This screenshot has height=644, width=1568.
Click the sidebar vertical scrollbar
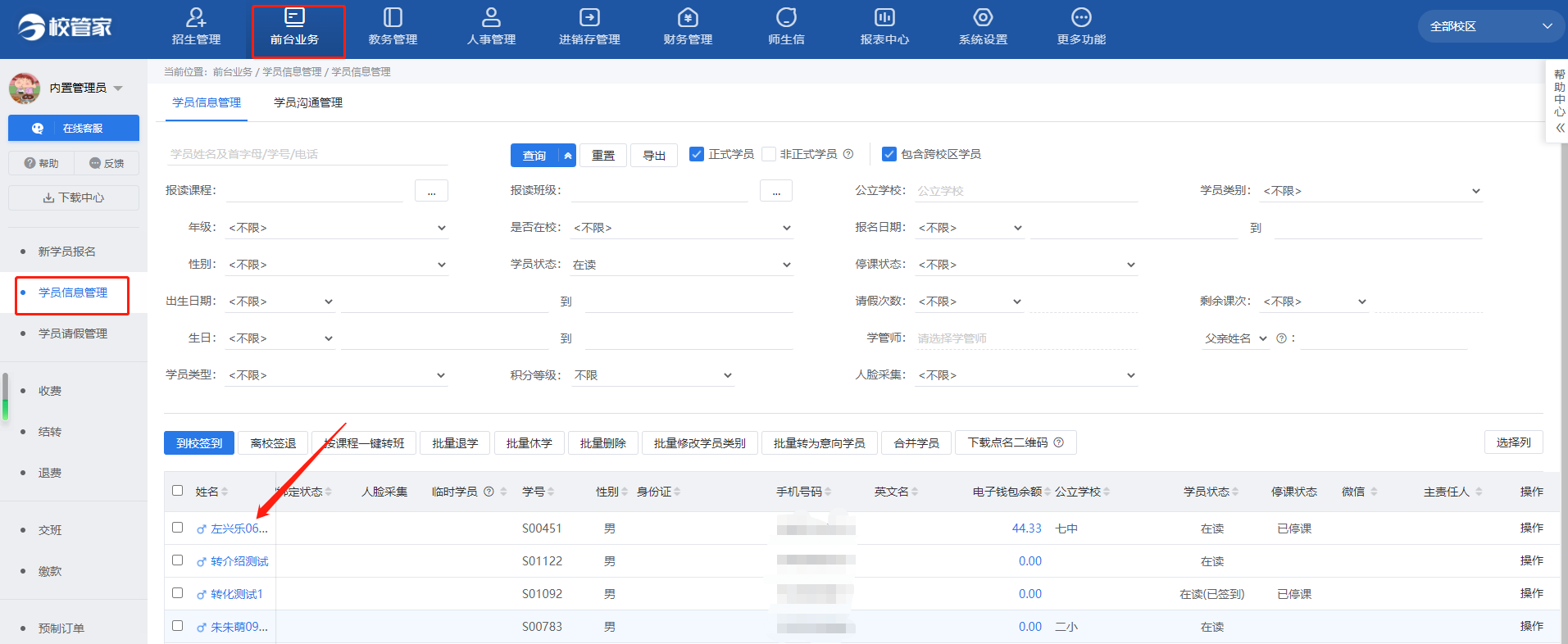tap(5, 397)
